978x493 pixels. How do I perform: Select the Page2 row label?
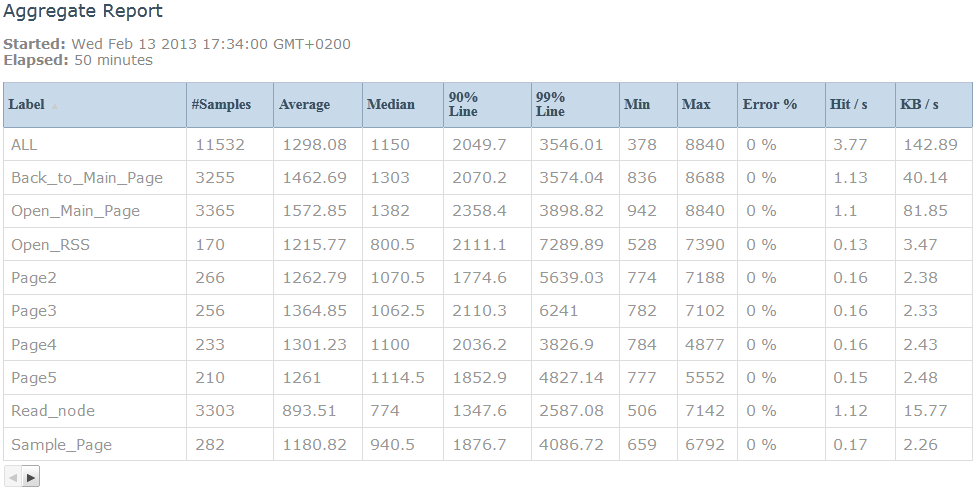pos(34,278)
